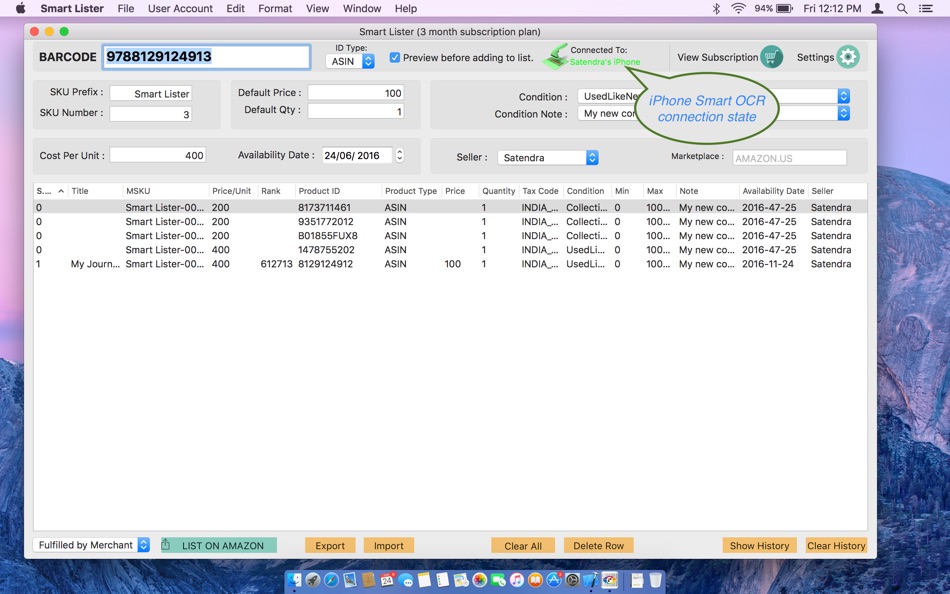Open the Condition Note dropdown arrow
Viewport: 950px width, 594px height.
pyautogui.click(x=843, y=113)
